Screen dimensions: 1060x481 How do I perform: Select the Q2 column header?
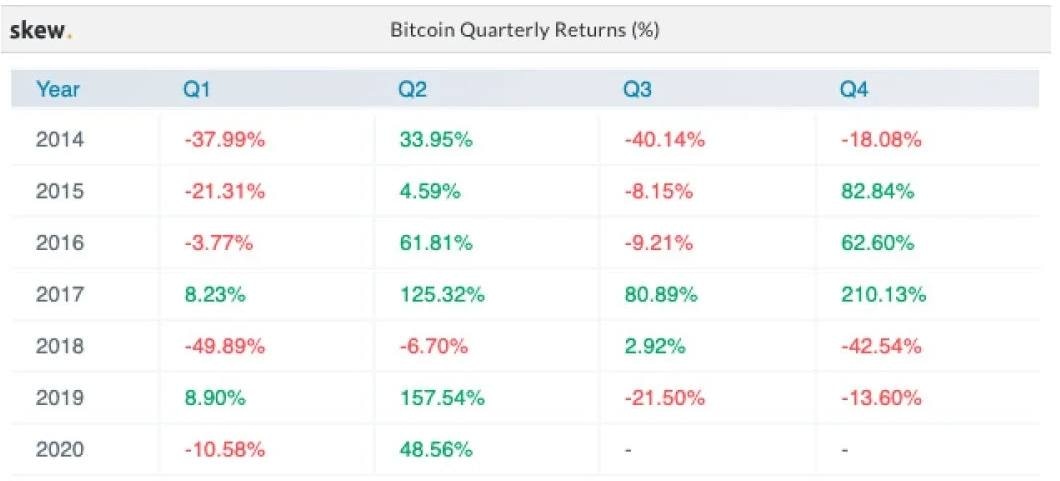[x=412, y=90]
